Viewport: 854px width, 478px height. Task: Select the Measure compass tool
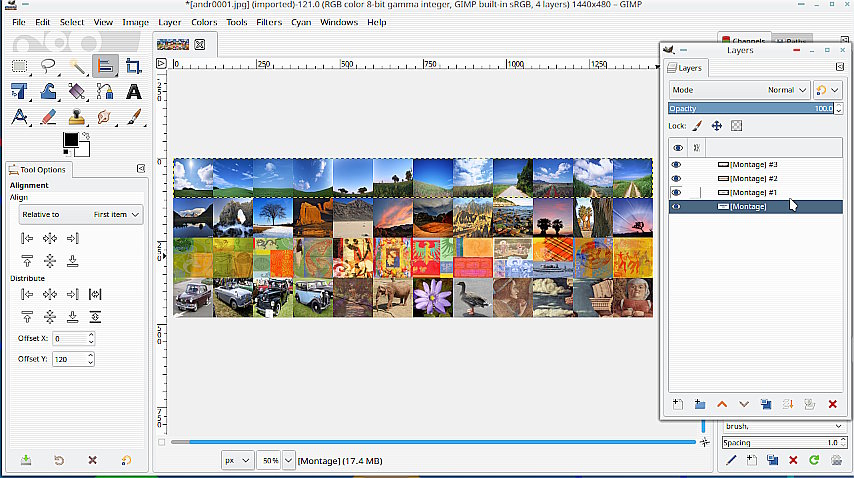point(20,117)
